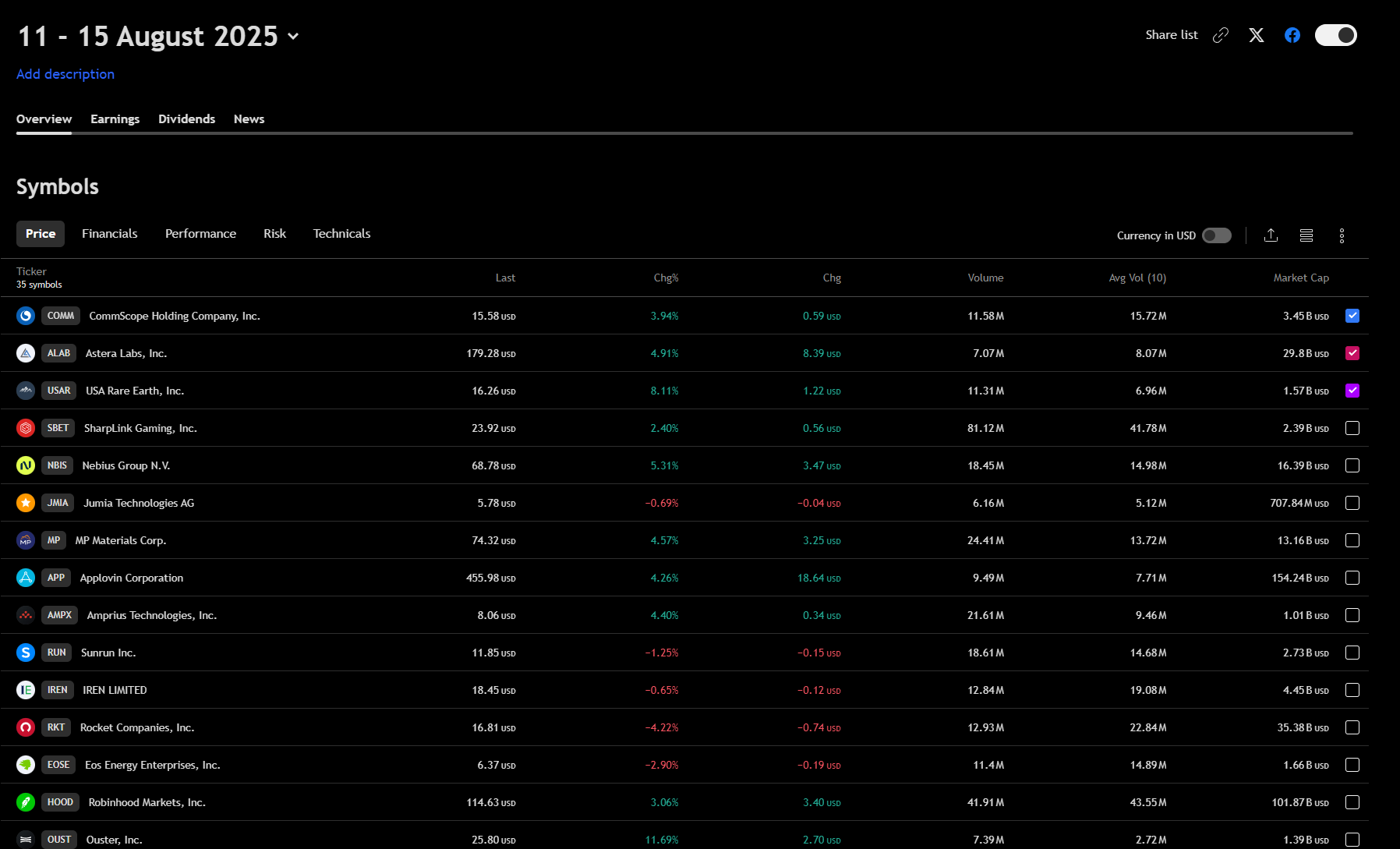This screenshot has height=849, width=1400.
Task: Click the Jumia Technologies star logo
Action: [26, 503]
